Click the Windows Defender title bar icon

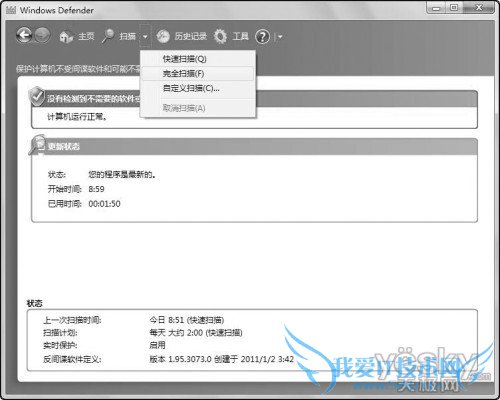coord(11,10)
